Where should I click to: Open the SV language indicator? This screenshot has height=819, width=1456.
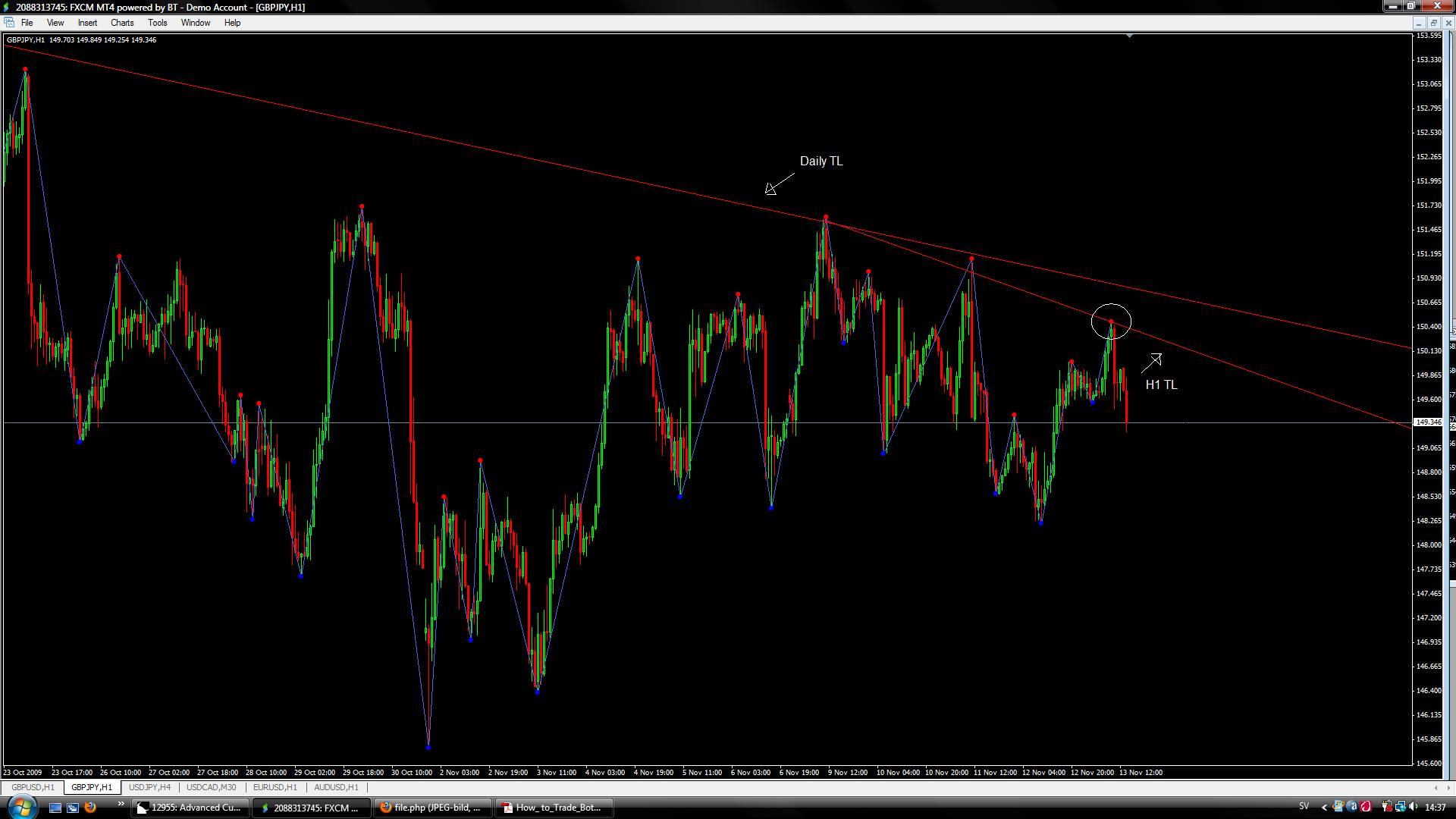pyautogui.click(x=1304, y=806)
